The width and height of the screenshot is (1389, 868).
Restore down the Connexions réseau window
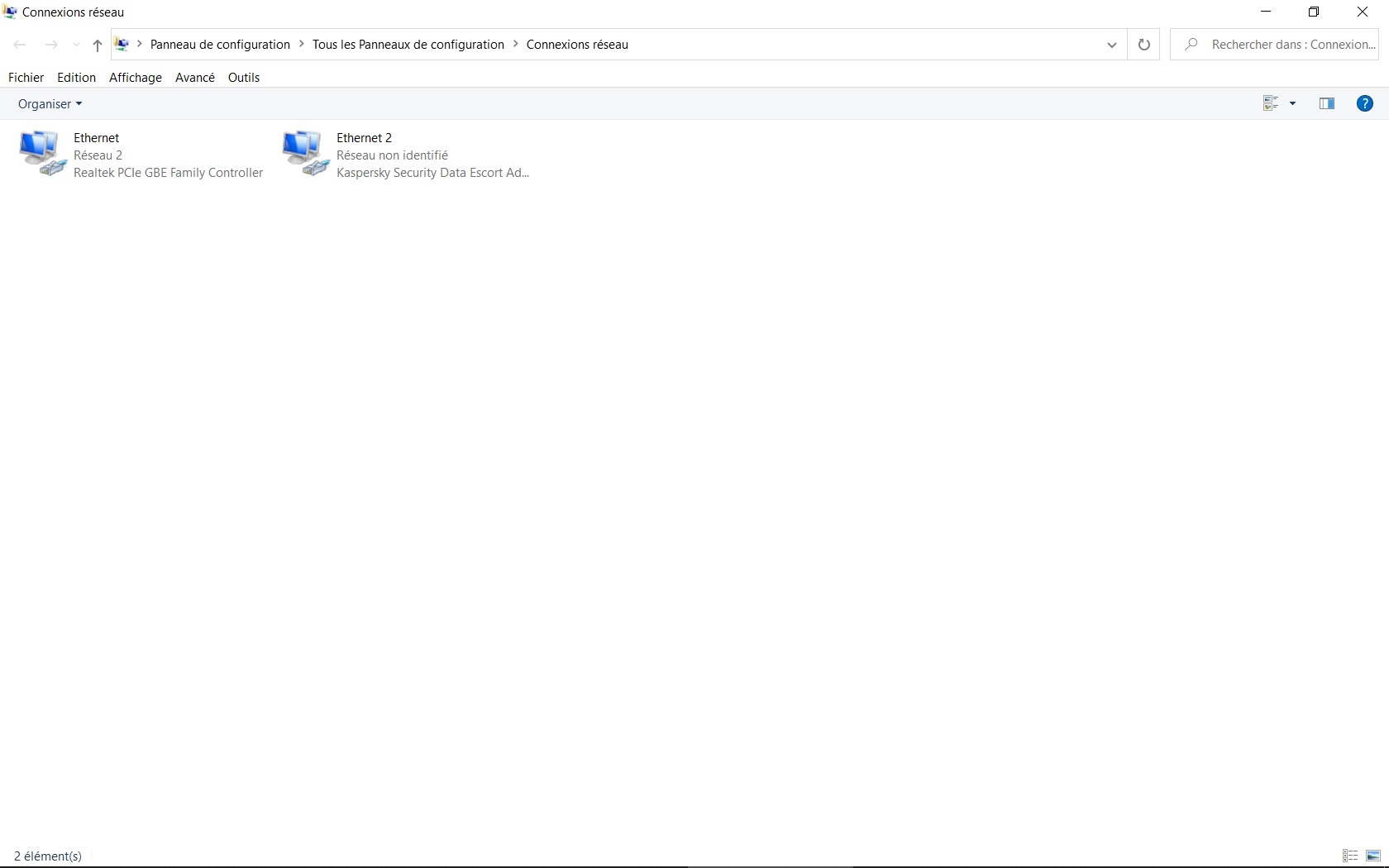pyautogui.click(x=1314, y=12)
